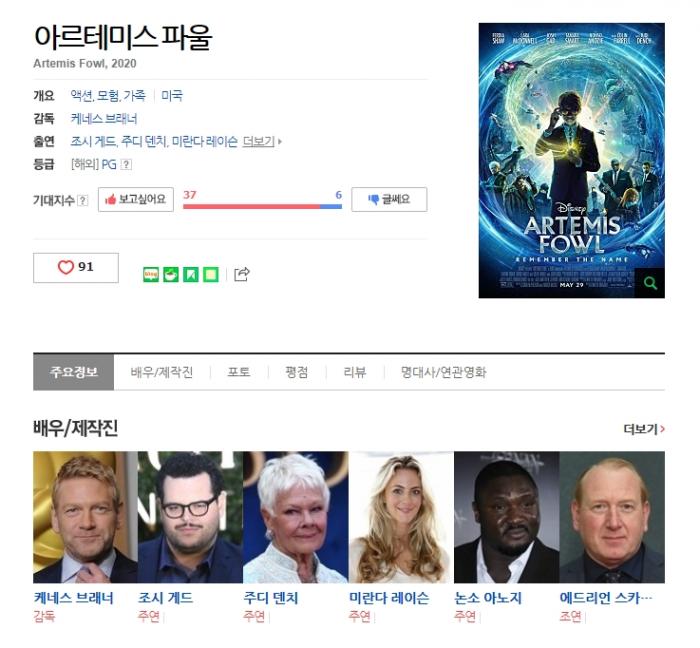
Task: Expand 배우/제작진 section via 더보기
Action: coord(644,429)
